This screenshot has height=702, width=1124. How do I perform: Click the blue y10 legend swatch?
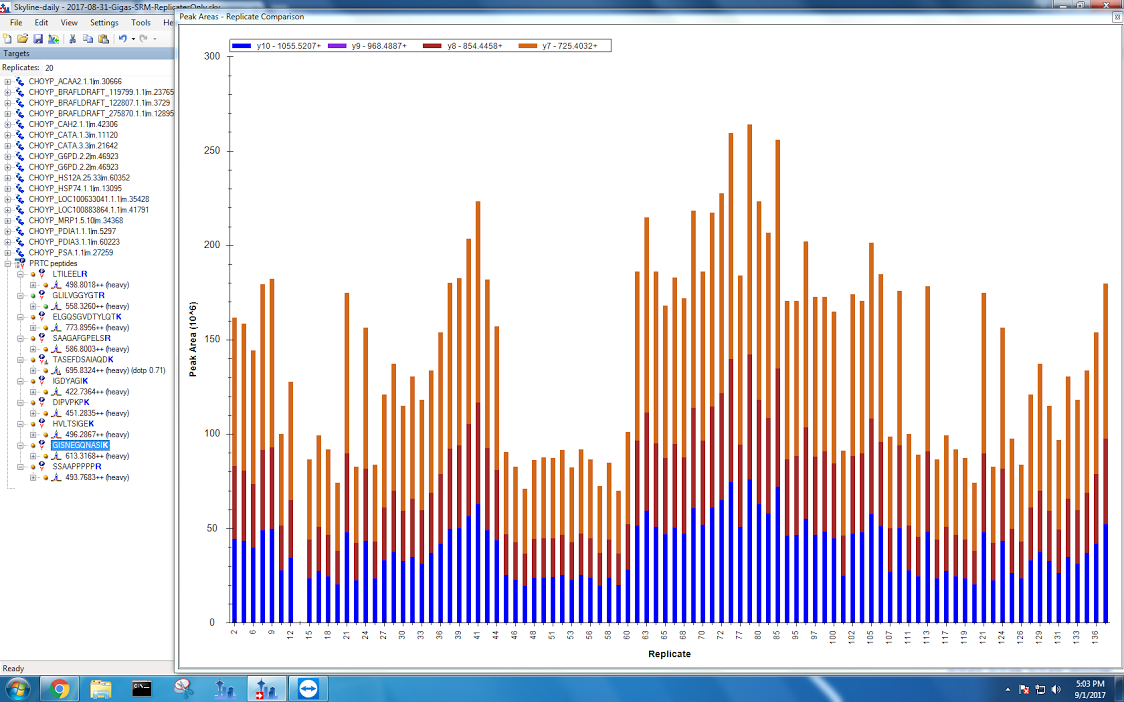point(241,46)
